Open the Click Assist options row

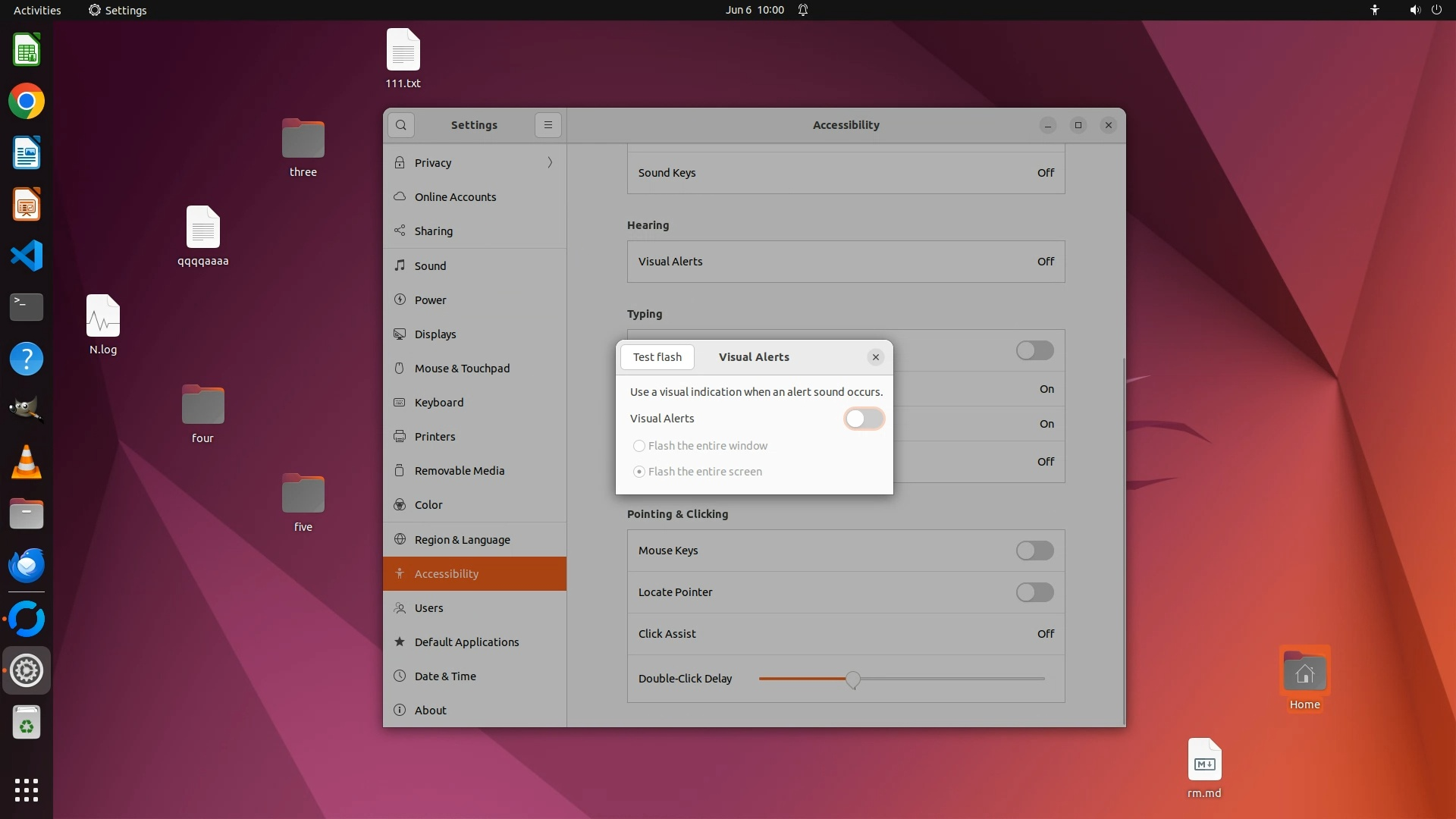(x=846, y=634)
